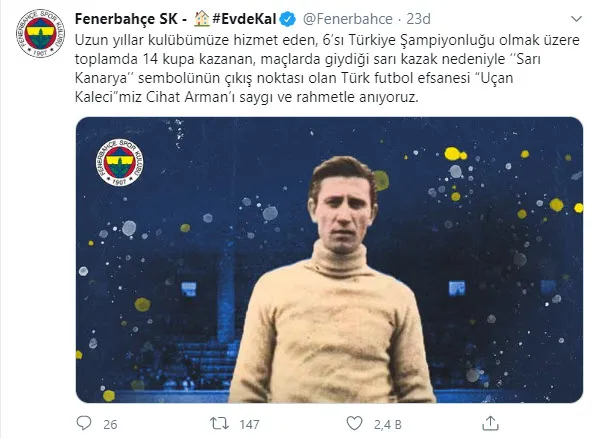Click the man's yellow sweater in photo

(332, 328)
